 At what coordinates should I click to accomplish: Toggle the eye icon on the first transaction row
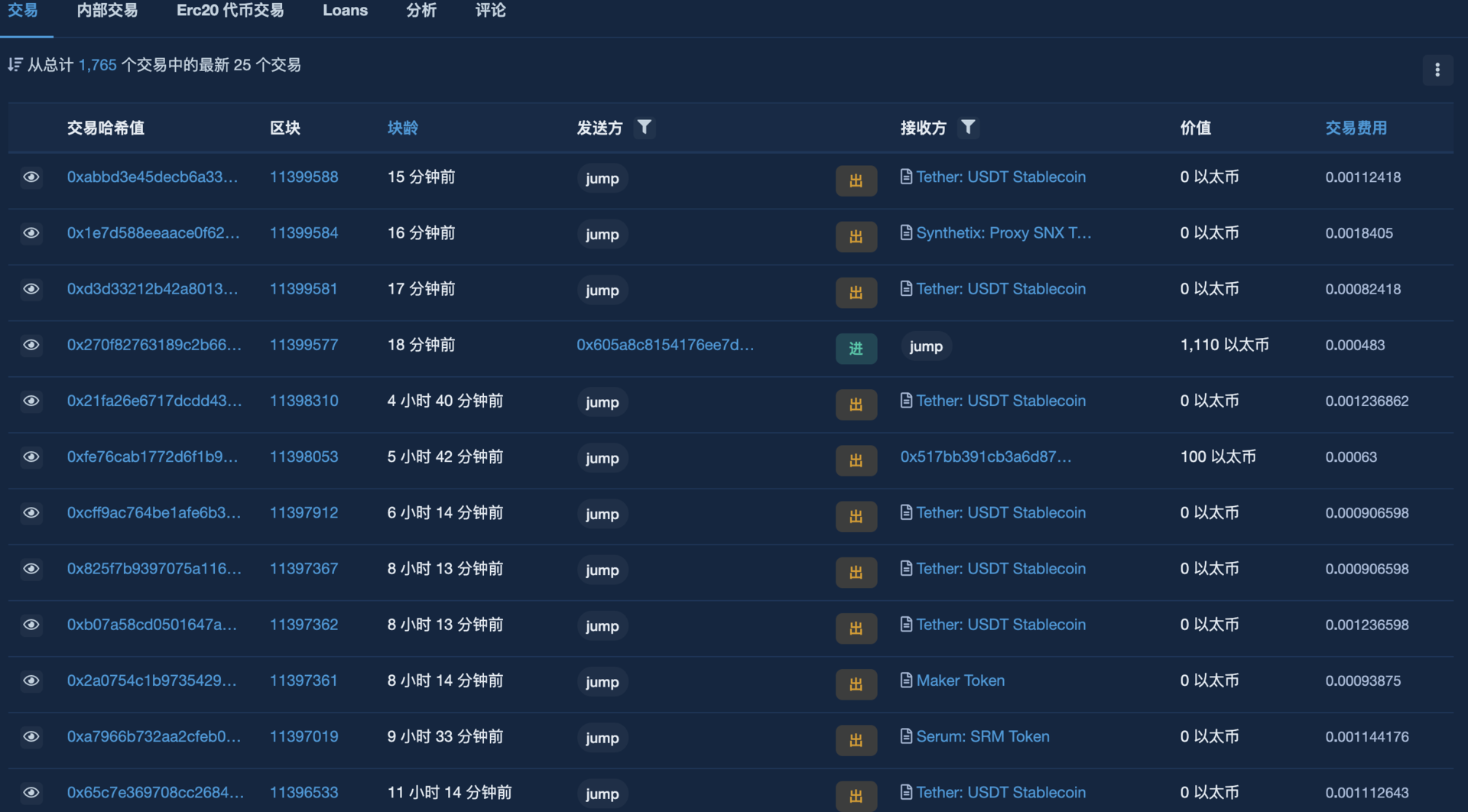31,177
